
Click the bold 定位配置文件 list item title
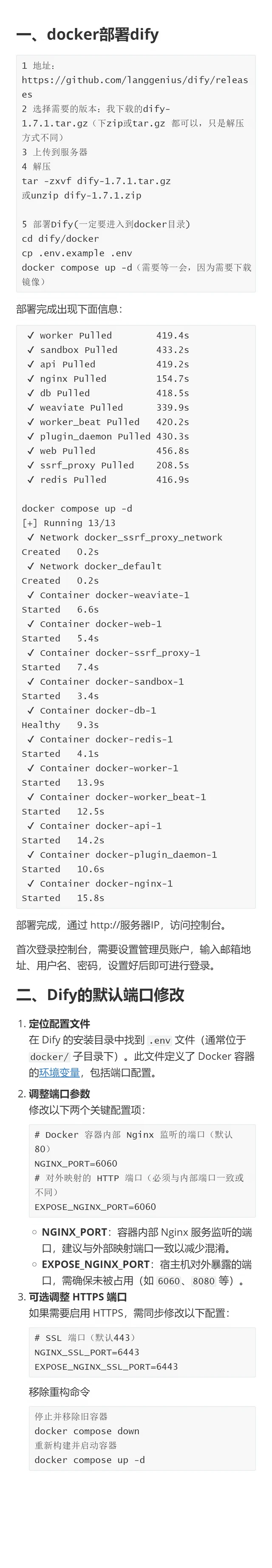(x=59, y=1024)
